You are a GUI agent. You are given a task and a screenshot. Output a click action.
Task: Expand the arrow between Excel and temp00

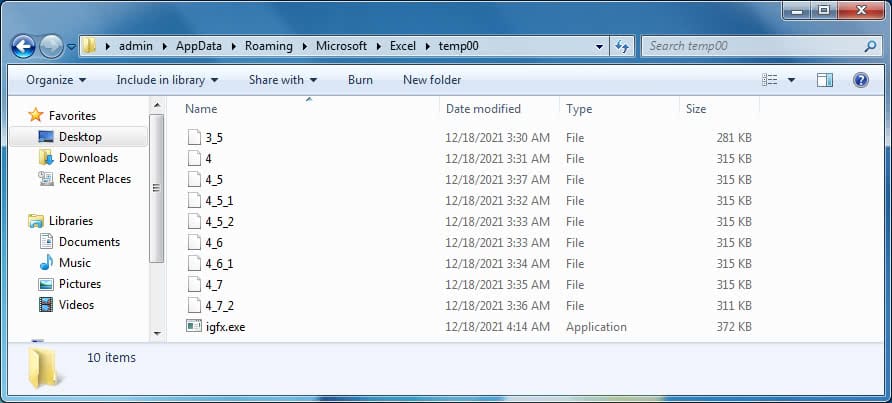428,47
